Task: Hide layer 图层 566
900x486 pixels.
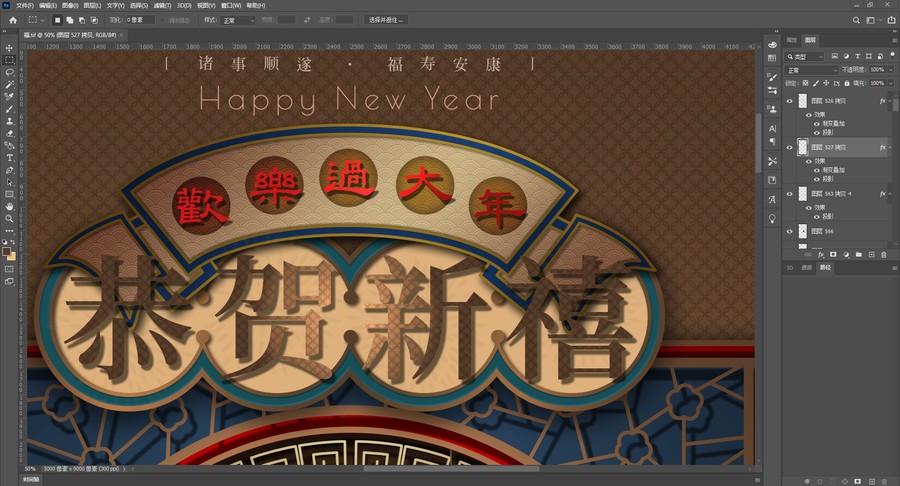Action: click(789, 231)
